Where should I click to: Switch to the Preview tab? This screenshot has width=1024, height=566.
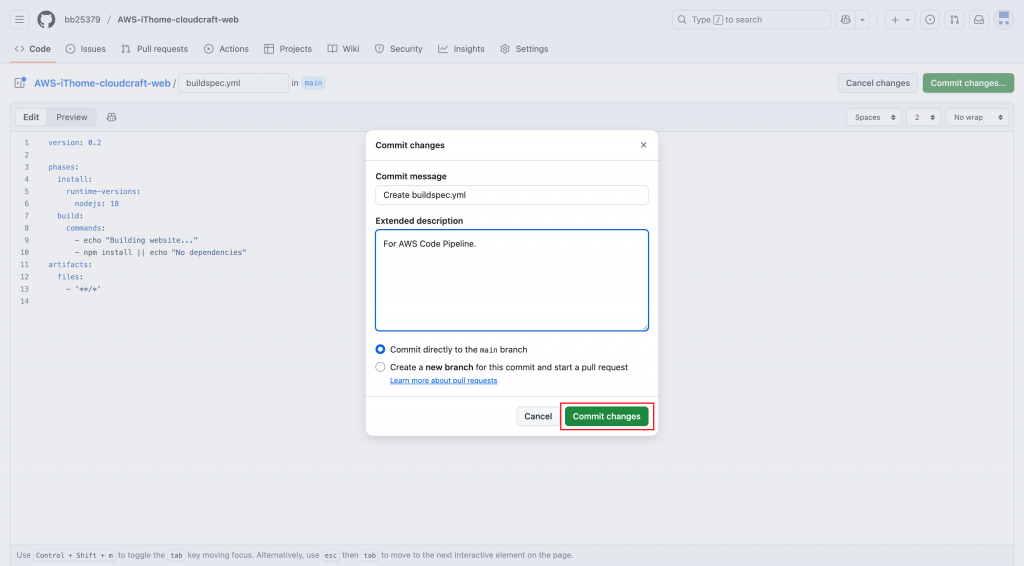click(72, 117)
